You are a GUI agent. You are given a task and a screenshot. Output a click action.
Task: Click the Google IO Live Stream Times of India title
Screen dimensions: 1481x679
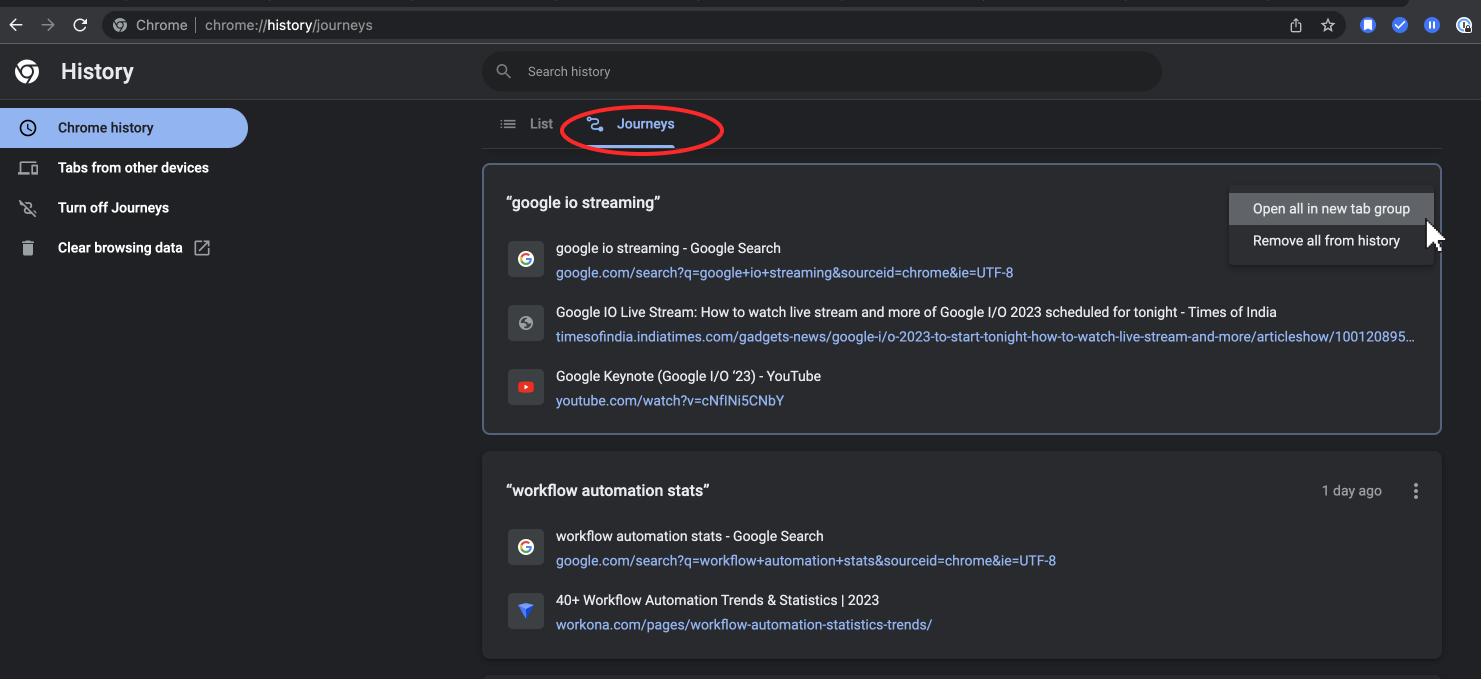point(916,312)
